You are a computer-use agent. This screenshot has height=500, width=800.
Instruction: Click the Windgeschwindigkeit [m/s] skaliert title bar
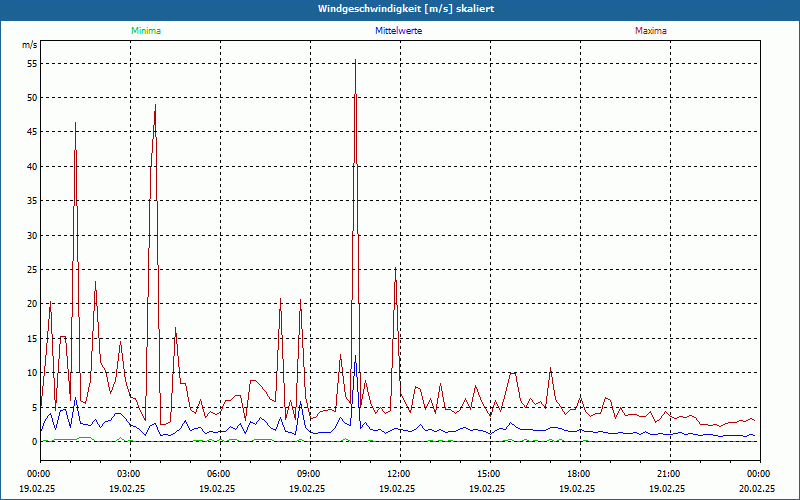(x=400, y=9)
